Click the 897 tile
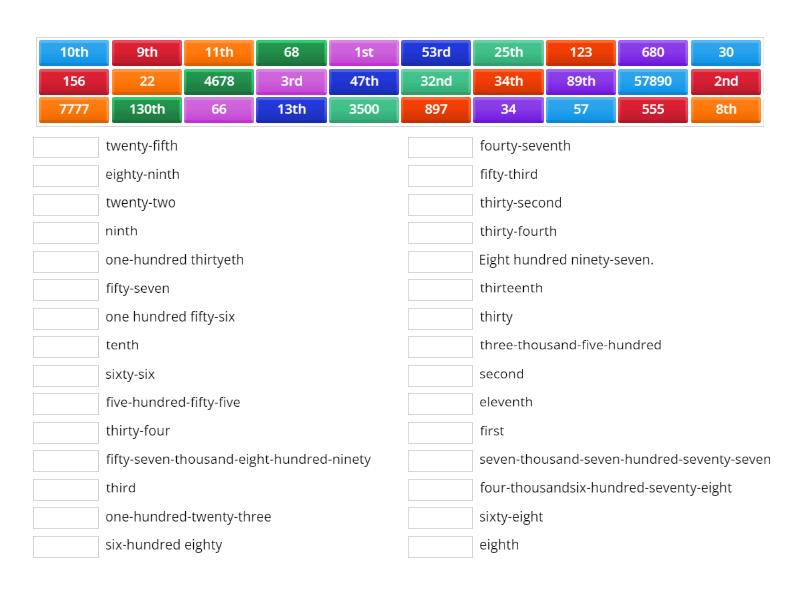The height and width of the screenshot is (600, 800). pyautogui.click(x=437, y=110)
